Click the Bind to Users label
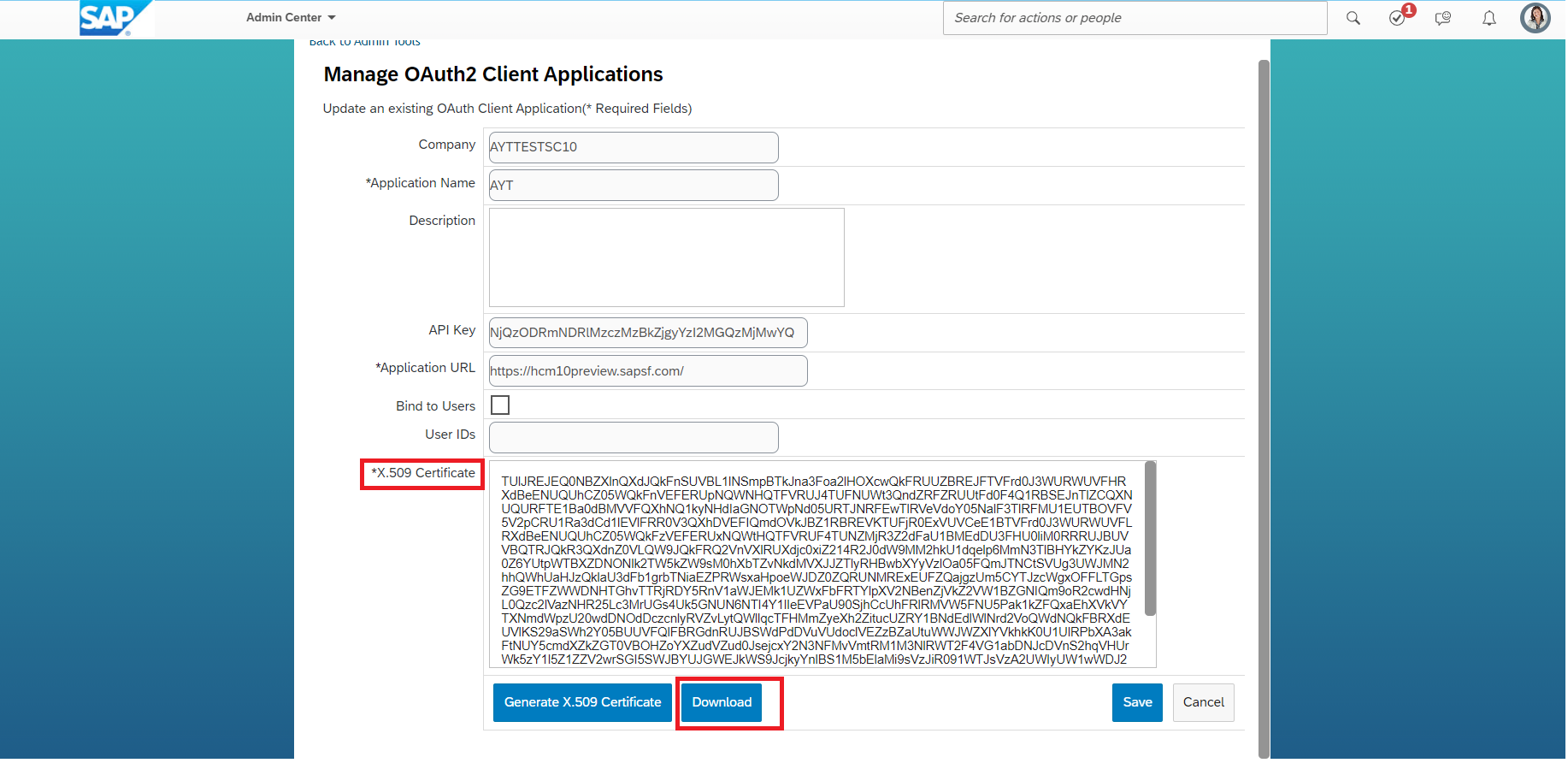1568x763 pixels. [x=435, y=406]
